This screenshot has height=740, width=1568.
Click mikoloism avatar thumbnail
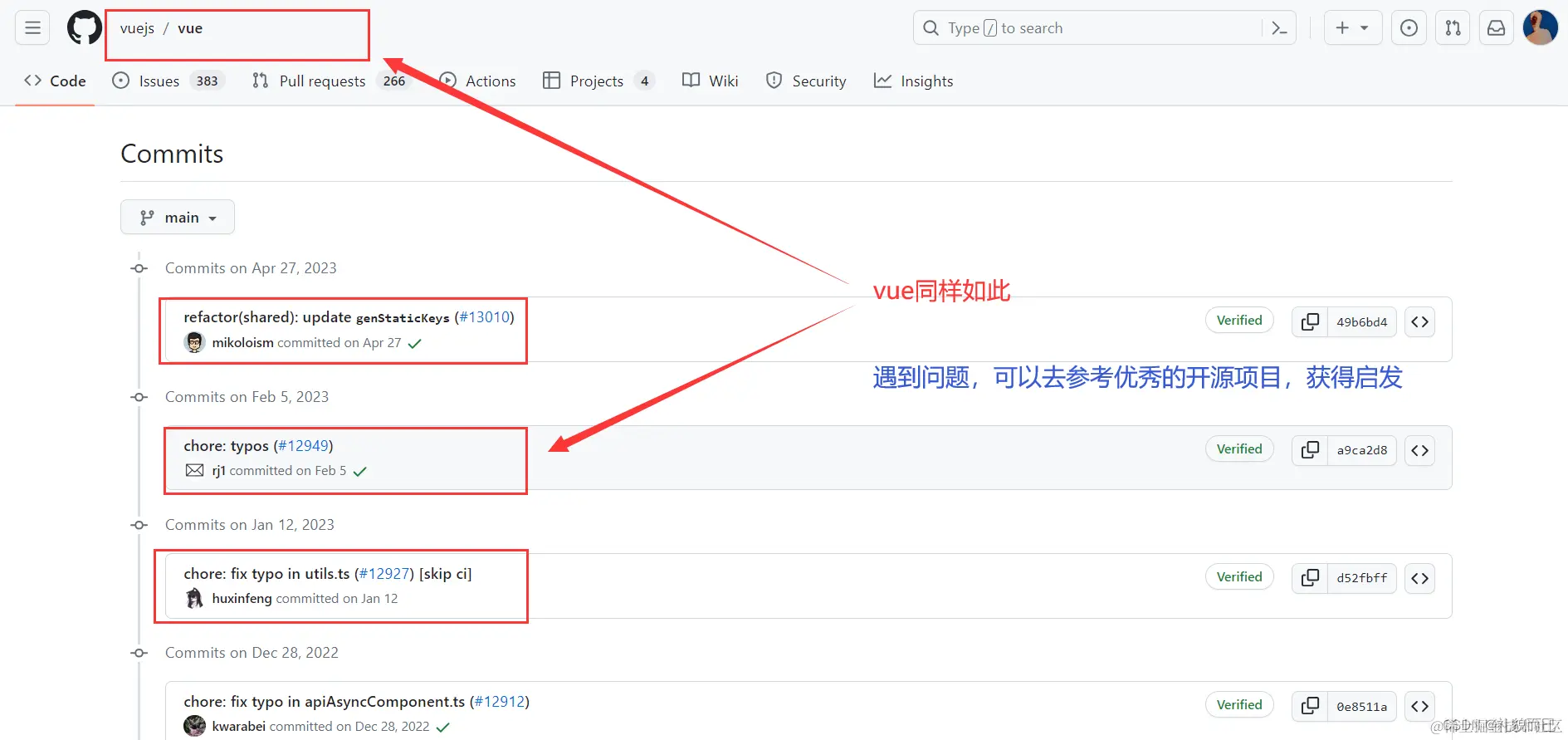point(194,342)
